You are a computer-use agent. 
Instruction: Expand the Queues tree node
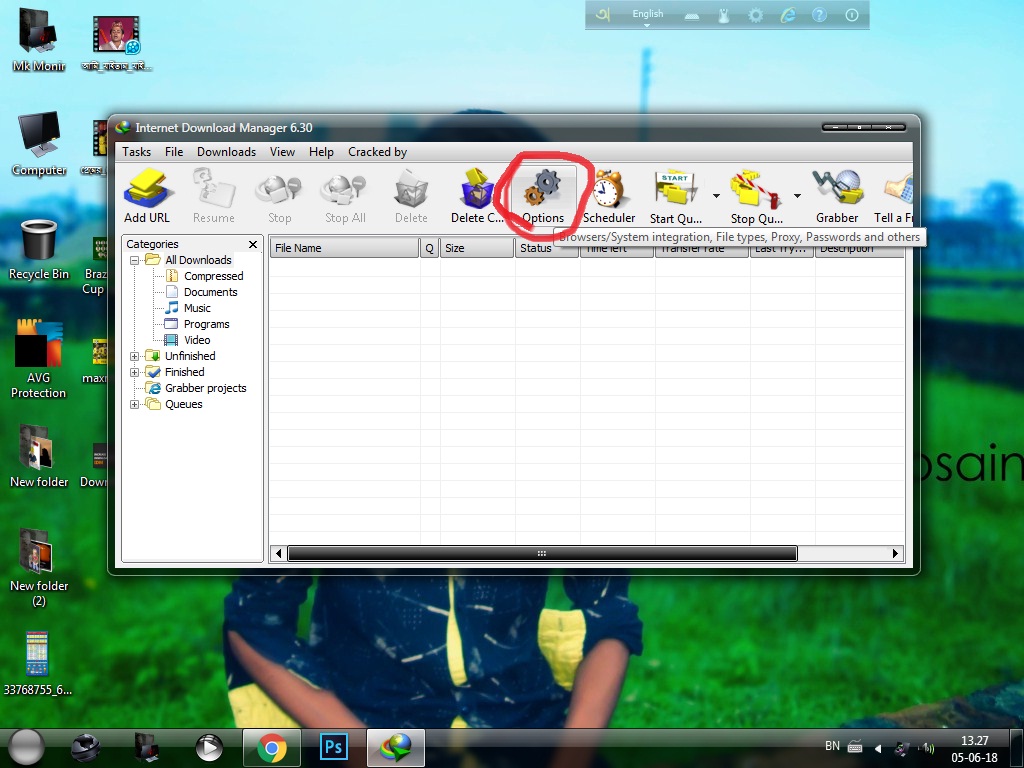coord(135,404)
